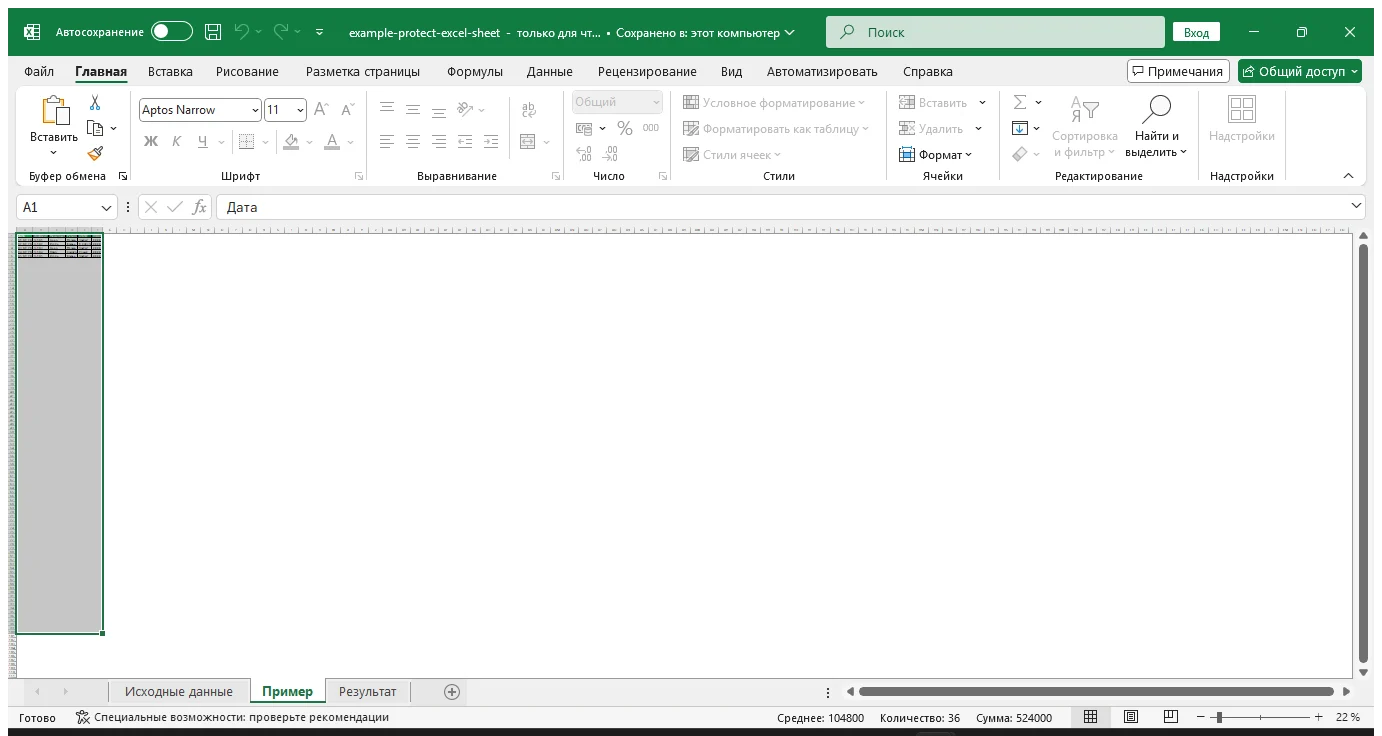Click the add new sheet plus icon
Viewport: 1382px width, 736px height.
(x=452, y=691)
